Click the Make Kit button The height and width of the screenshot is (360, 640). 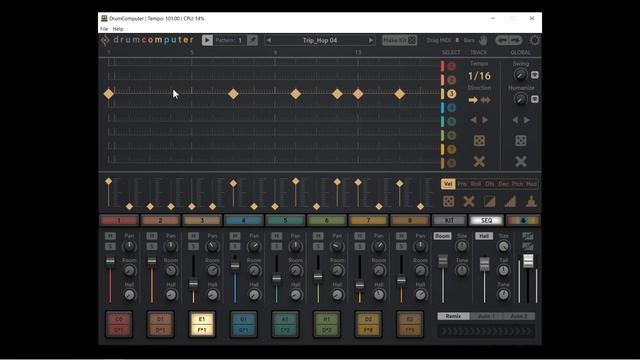[x=399, y=40]
